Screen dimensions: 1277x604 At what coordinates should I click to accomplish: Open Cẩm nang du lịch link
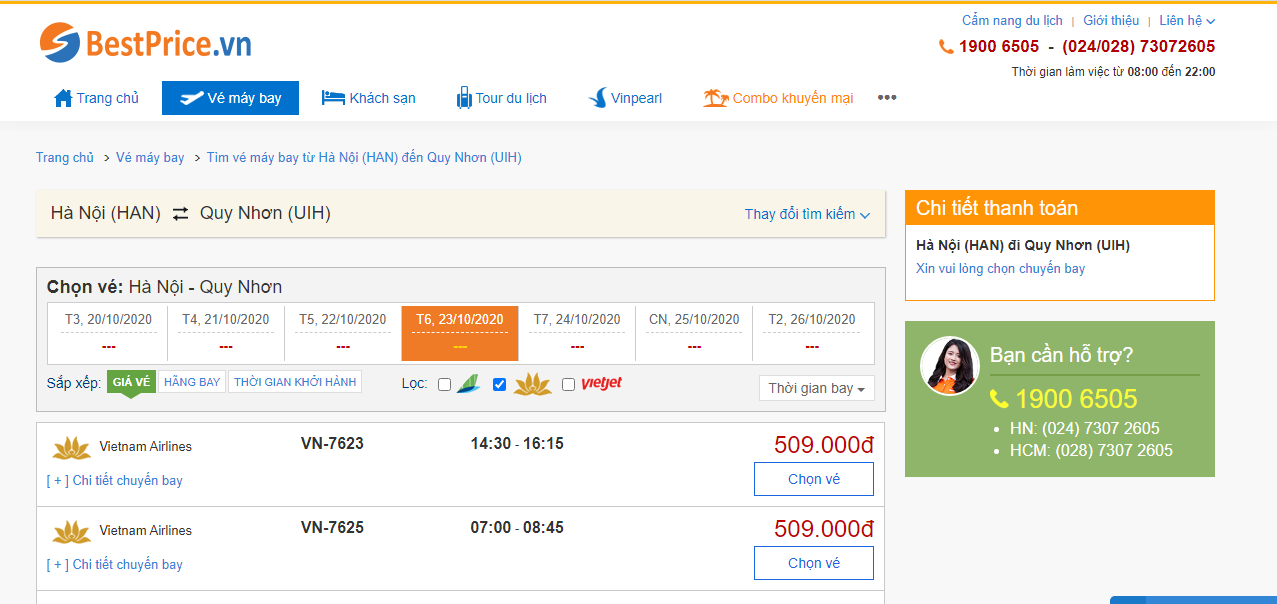pyautogui.click(x=1012, y=20)
